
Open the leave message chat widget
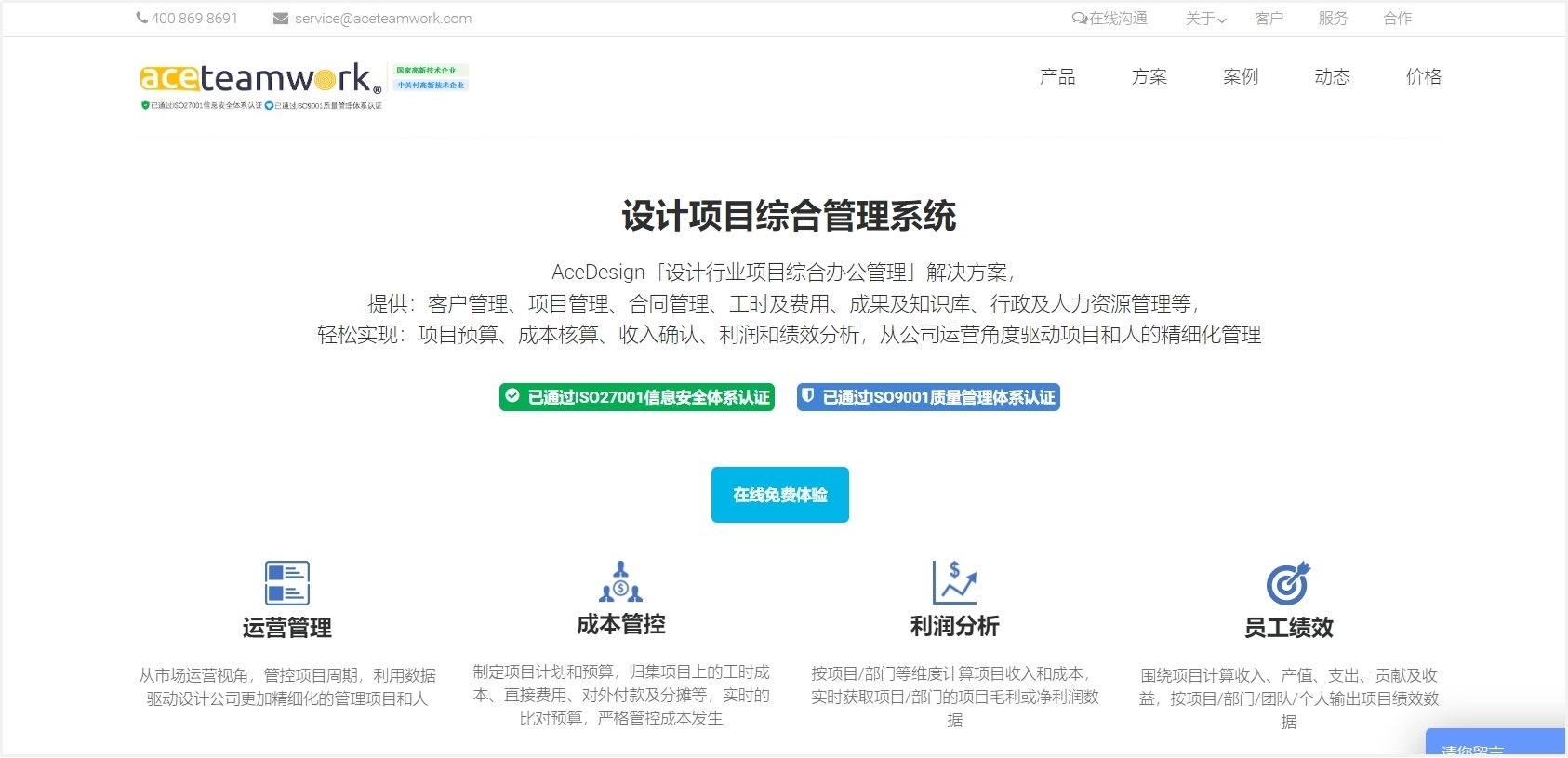[1494, 744]
